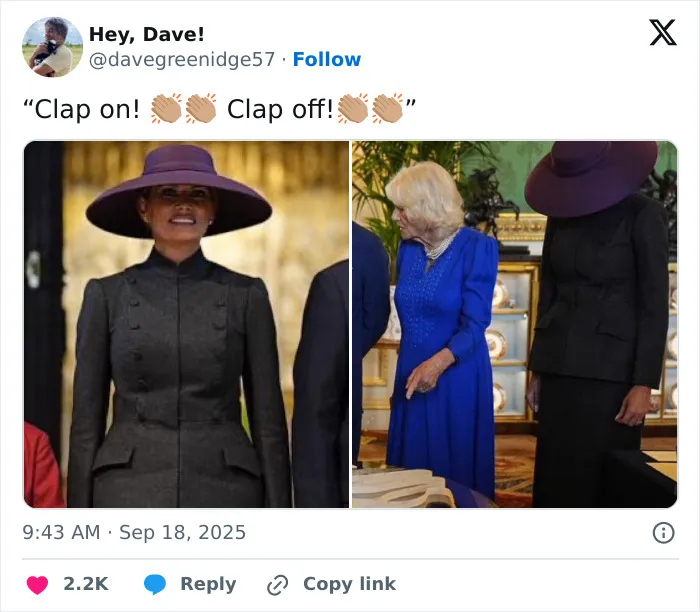Click the tweet info circle icon

click(x=663, y=533)
